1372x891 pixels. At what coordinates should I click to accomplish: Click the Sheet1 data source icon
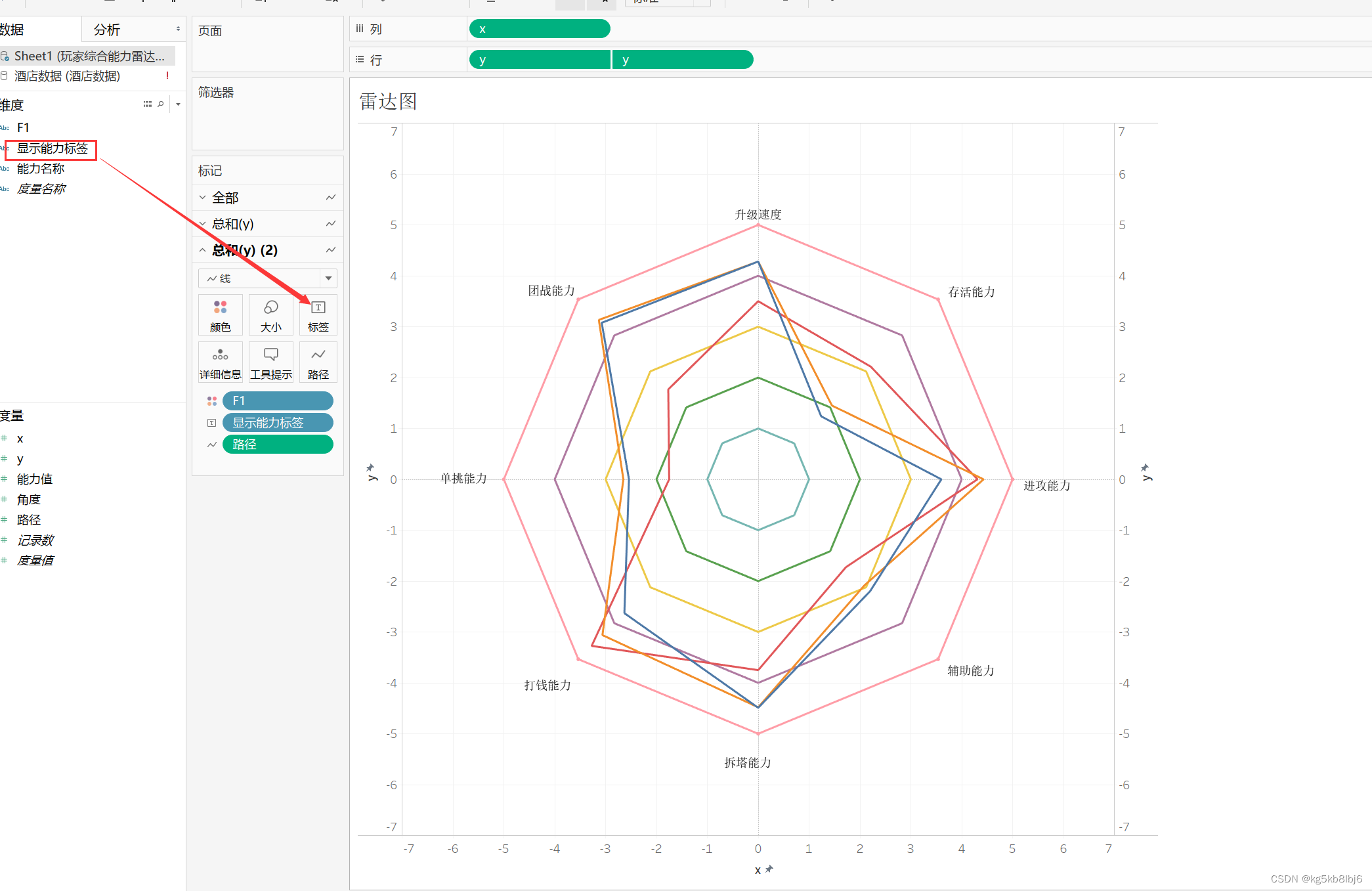5,56
